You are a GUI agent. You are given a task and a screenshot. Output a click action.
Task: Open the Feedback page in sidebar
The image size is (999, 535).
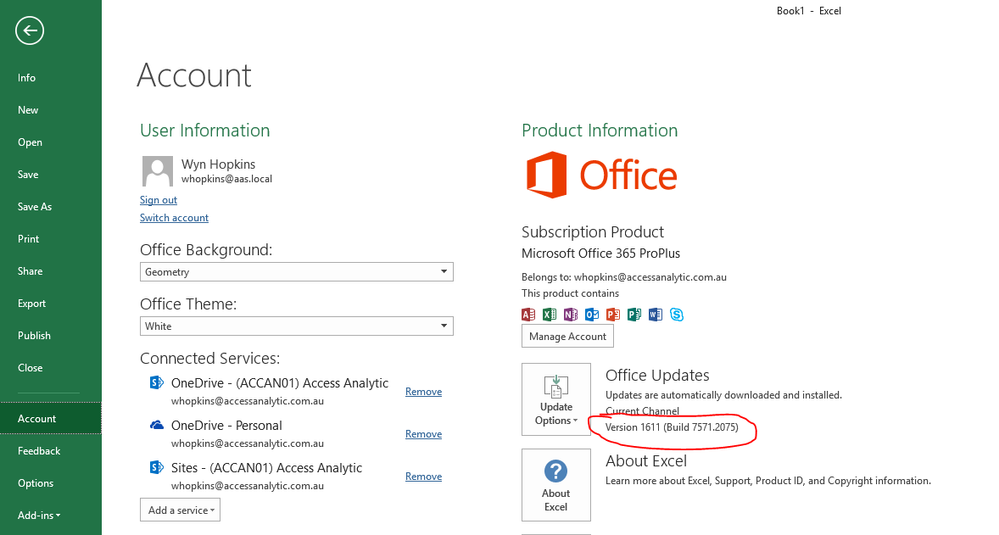pyautogui.click(x=39, y=451)
